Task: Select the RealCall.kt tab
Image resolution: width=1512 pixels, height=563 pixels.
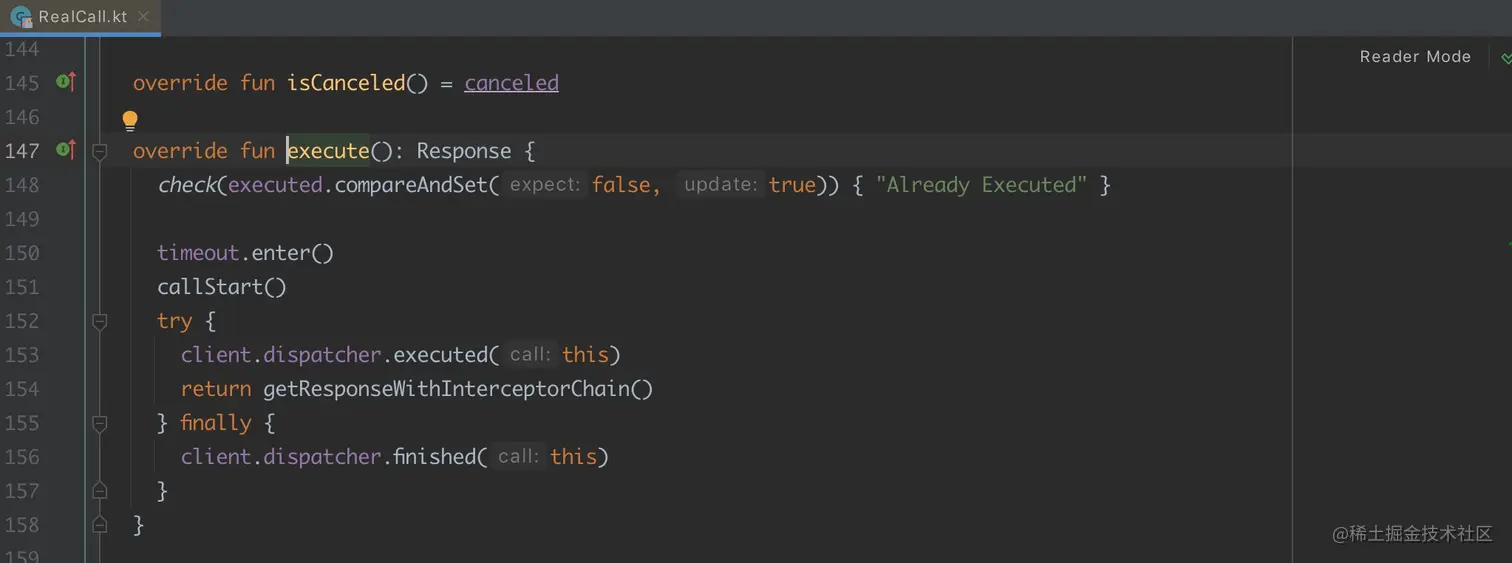Action: click(x=83, y=17)
